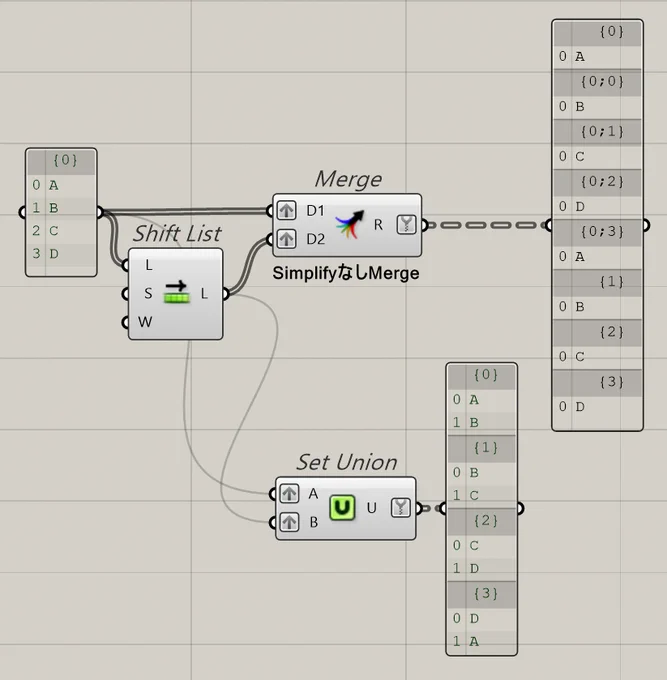Click the Merge D2 input label

point(315,239)
